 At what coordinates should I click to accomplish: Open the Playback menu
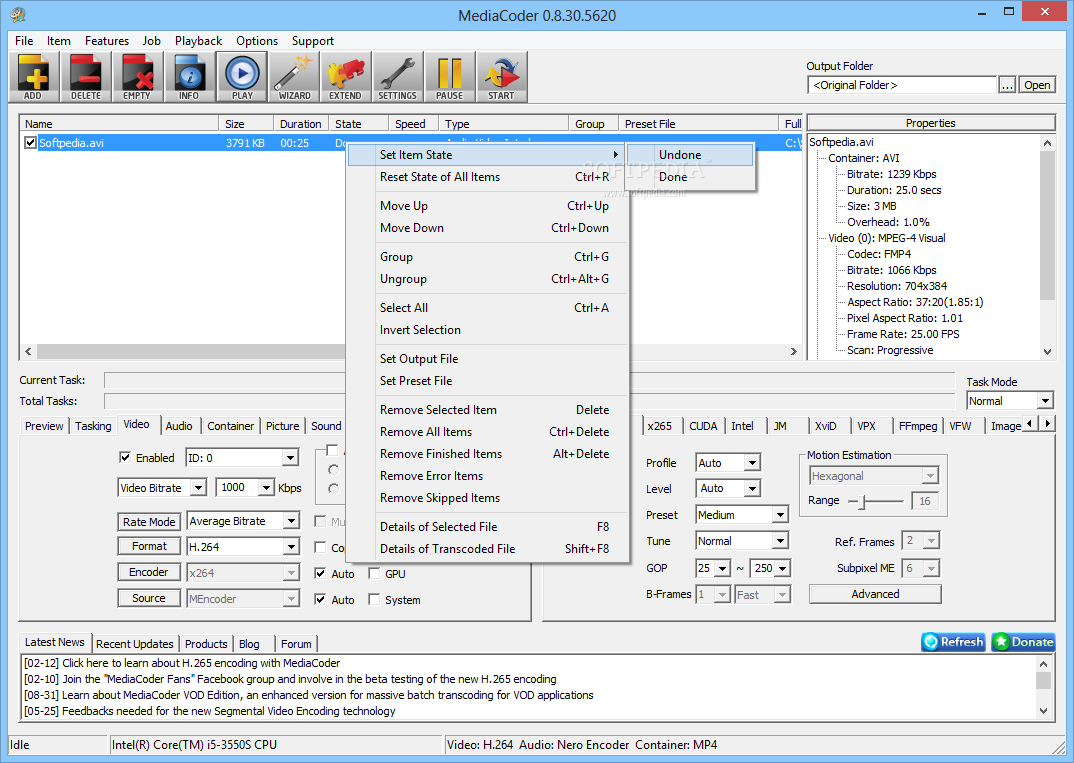point(199,40)
